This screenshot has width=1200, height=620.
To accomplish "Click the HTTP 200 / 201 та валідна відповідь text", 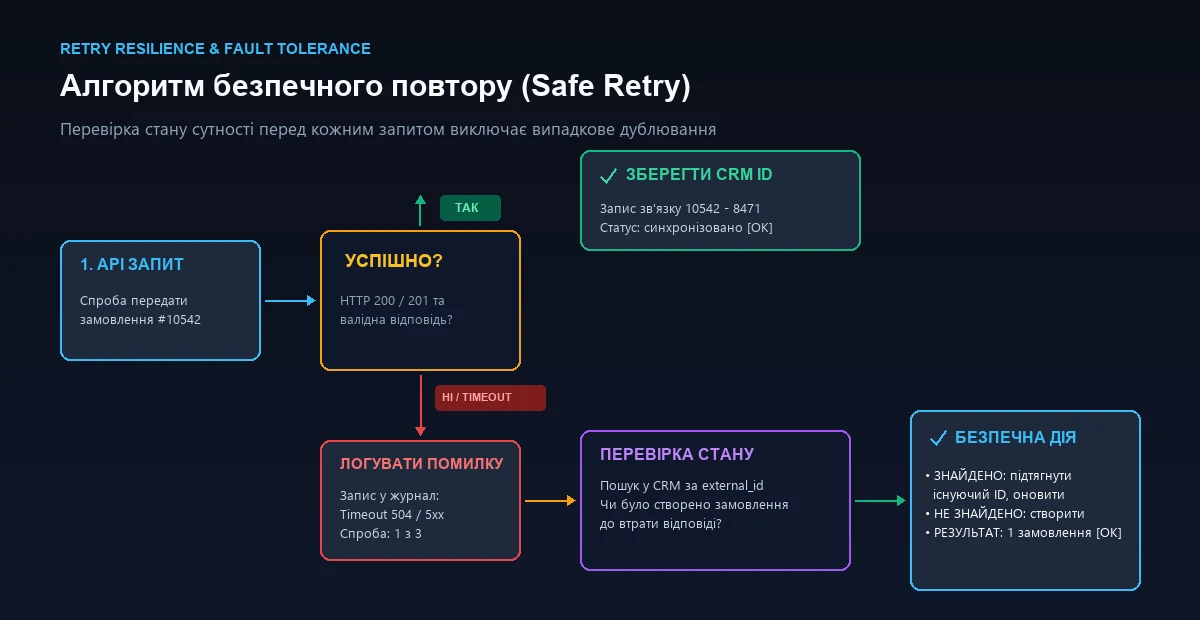I will (x=397, y=310).
